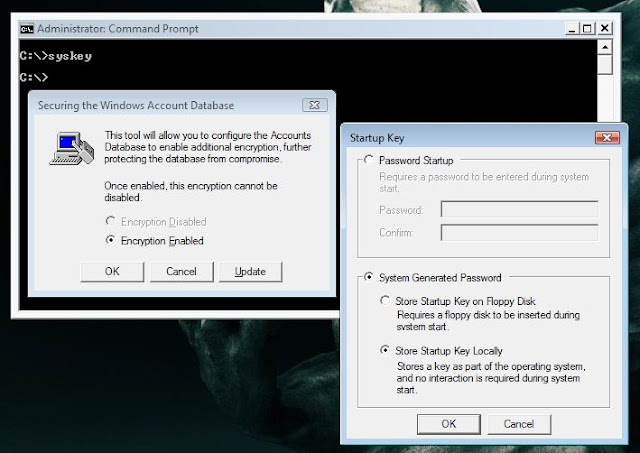Image resolution: width=640 pixels, height=453 pixels.
Task: Select Store Startup Key on Floppy Disk
Action: 385,300
